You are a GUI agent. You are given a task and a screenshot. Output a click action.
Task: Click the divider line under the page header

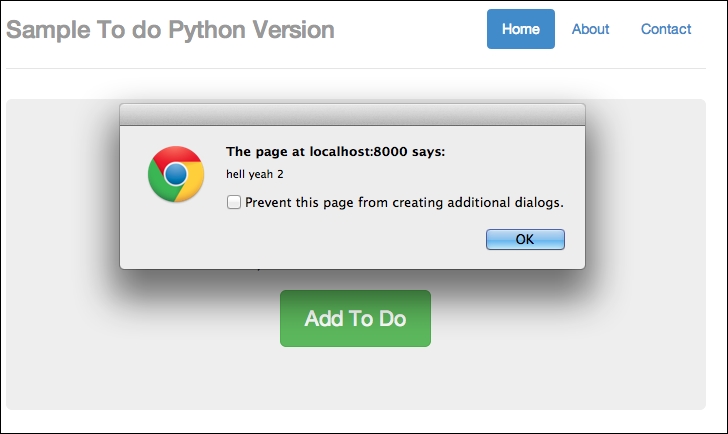[x=364, y=68]
